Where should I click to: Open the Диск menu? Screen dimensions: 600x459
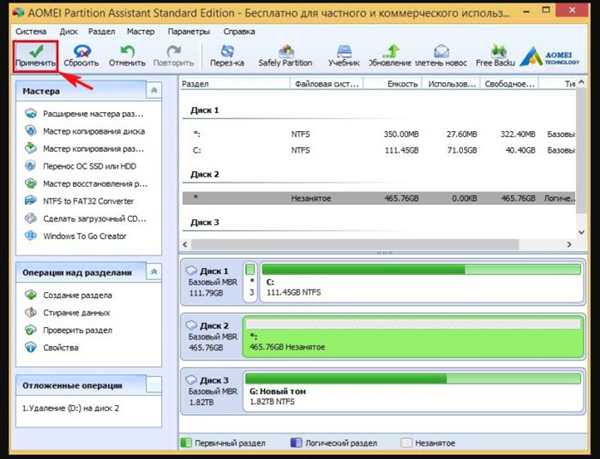pyautogui.click(x=68, y=31)
